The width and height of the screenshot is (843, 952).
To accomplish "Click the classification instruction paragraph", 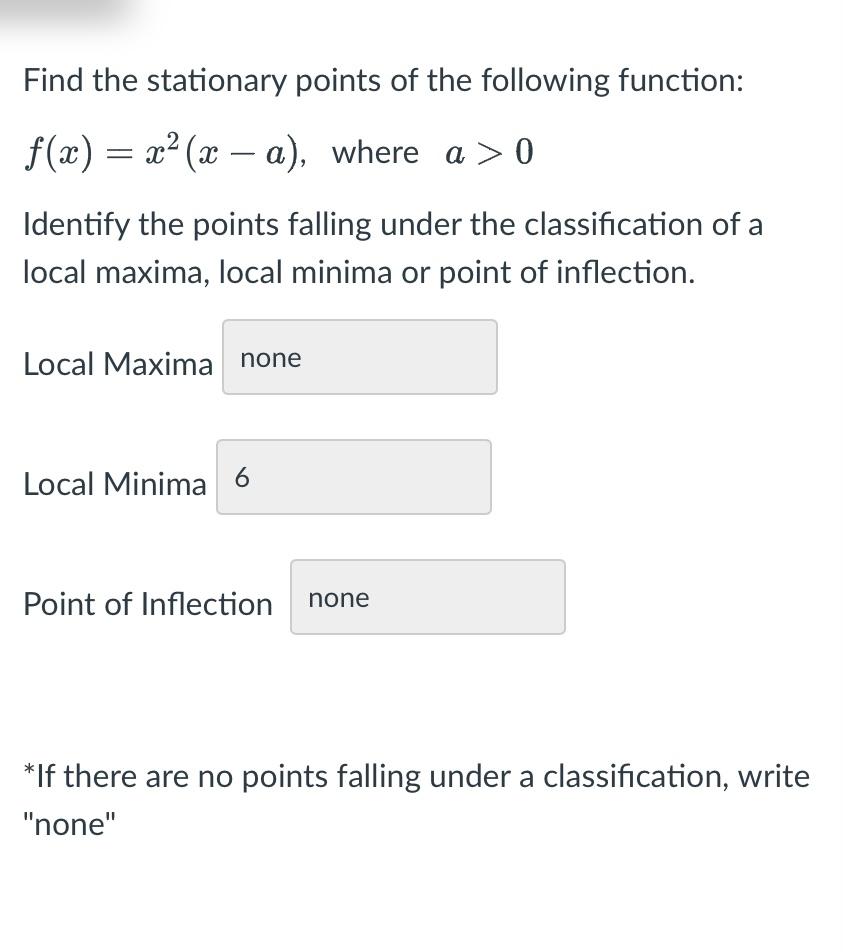I will coord(393,247).
